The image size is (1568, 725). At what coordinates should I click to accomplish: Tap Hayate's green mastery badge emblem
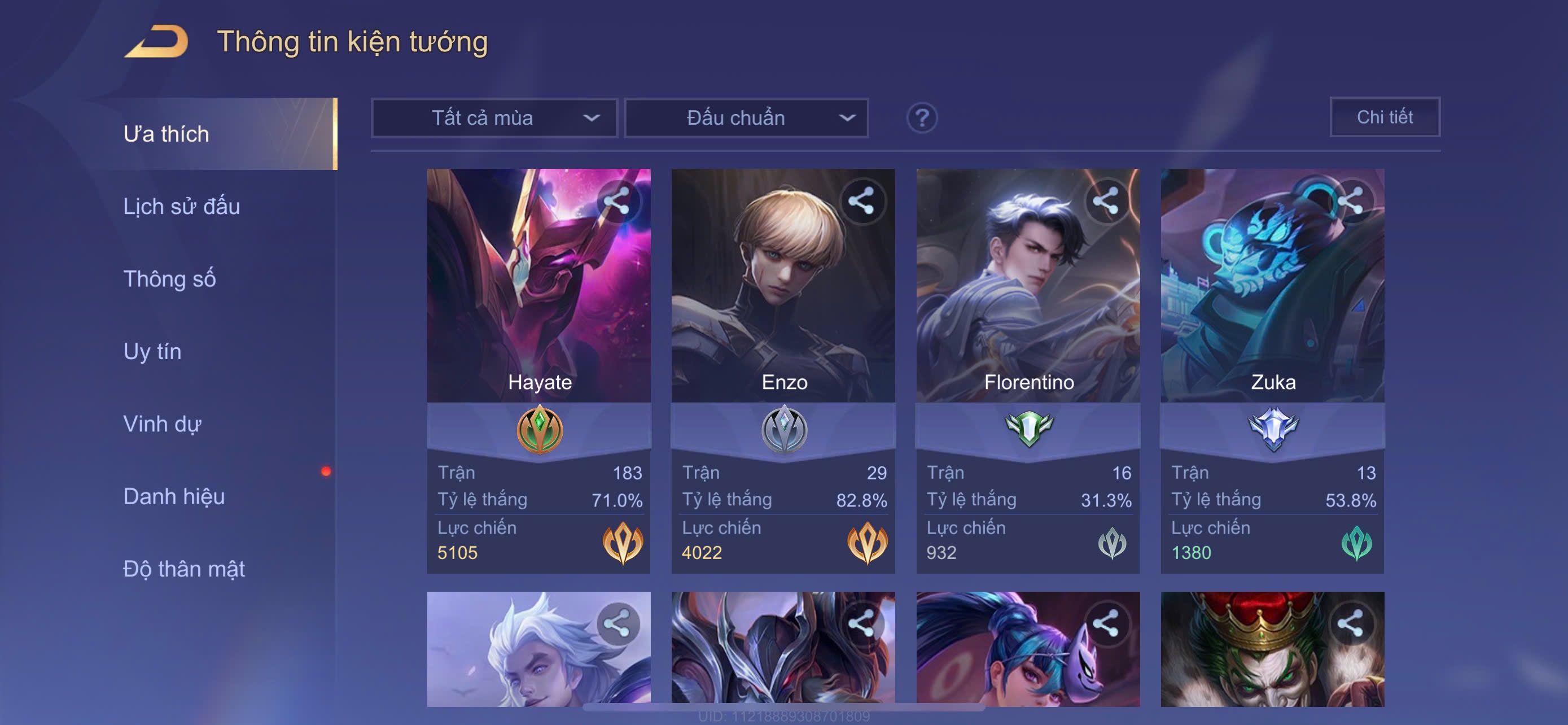pyautogui.click(x=539, y=430)
